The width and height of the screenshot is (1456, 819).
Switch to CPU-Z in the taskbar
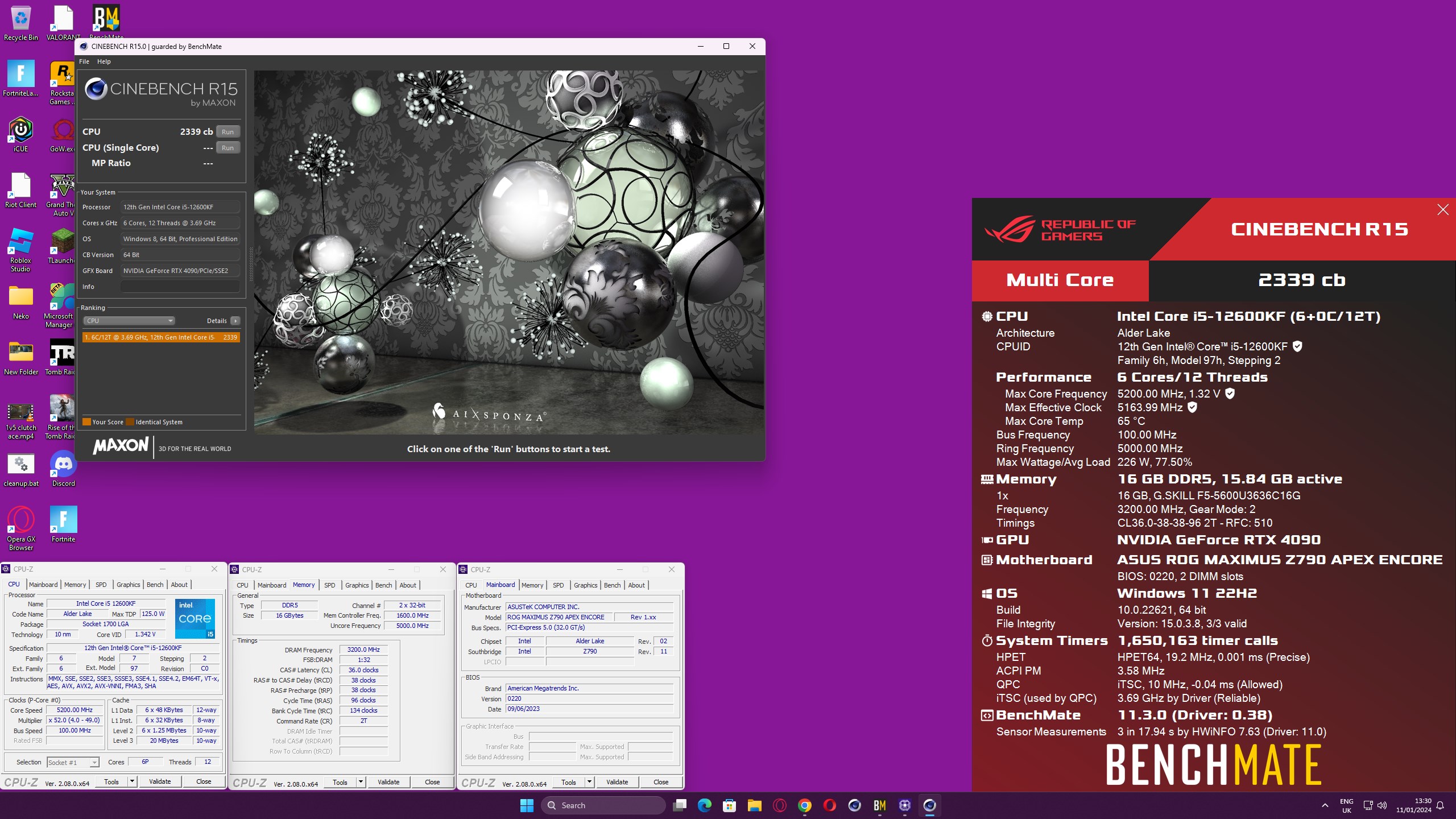[905, 805]
